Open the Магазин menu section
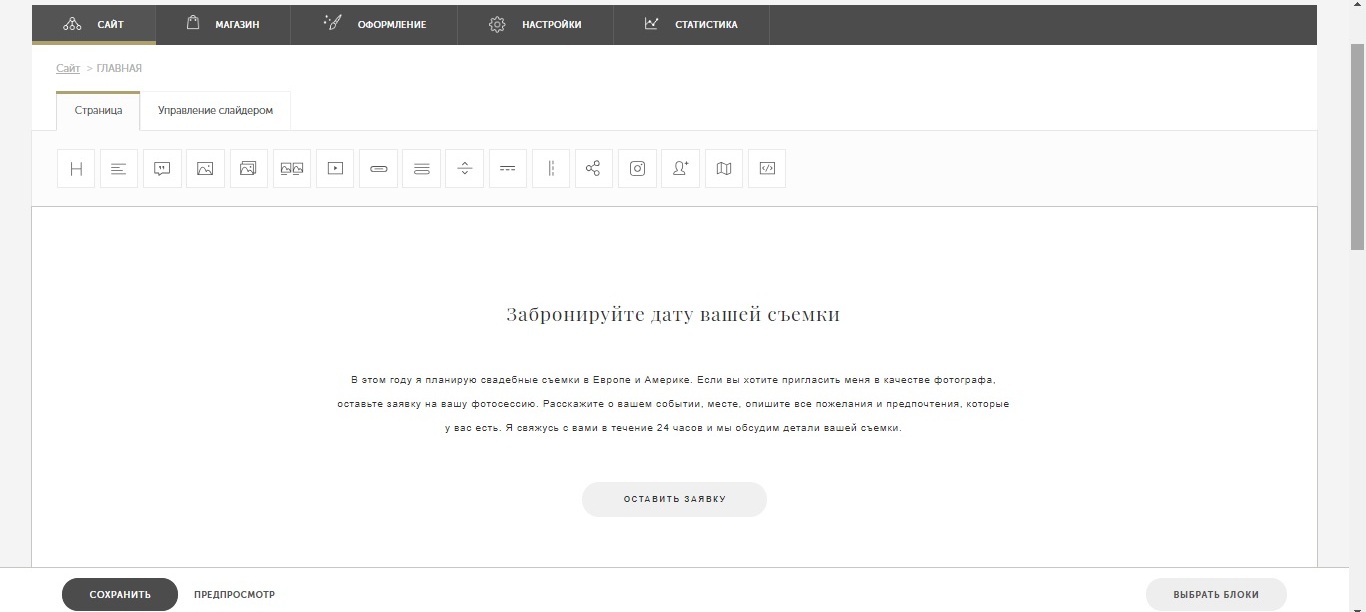The height and width of the screenshot is (612, 1366). [x=223, y=24]
